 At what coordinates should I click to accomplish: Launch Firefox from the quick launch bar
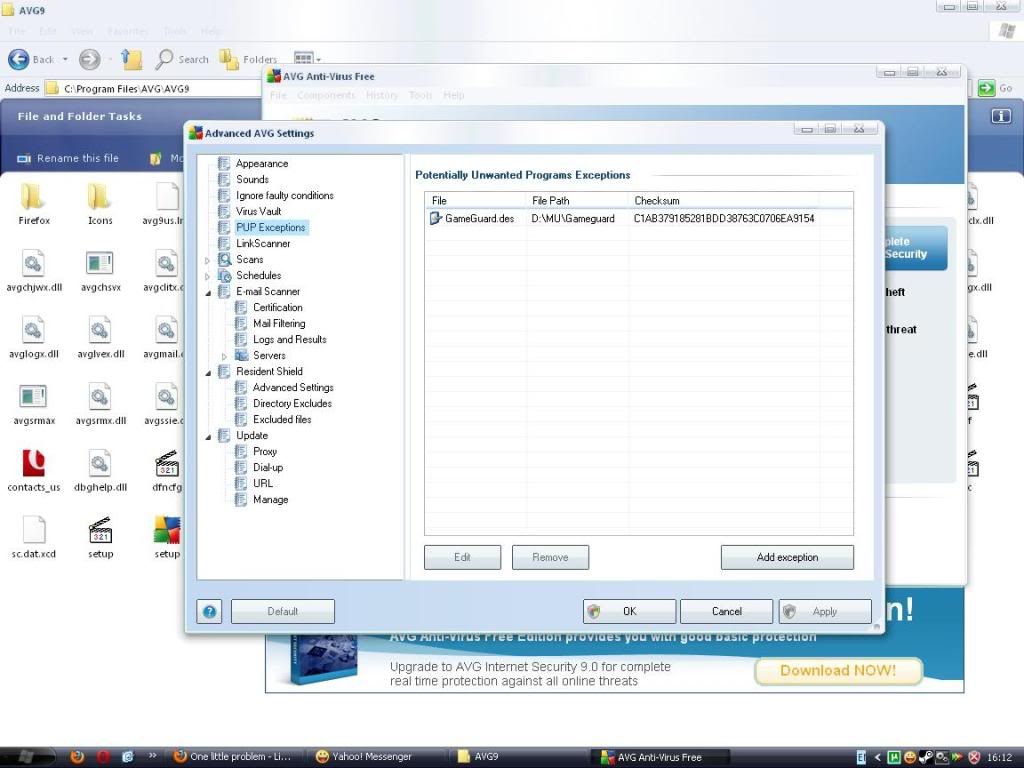(x=77, y=756)
